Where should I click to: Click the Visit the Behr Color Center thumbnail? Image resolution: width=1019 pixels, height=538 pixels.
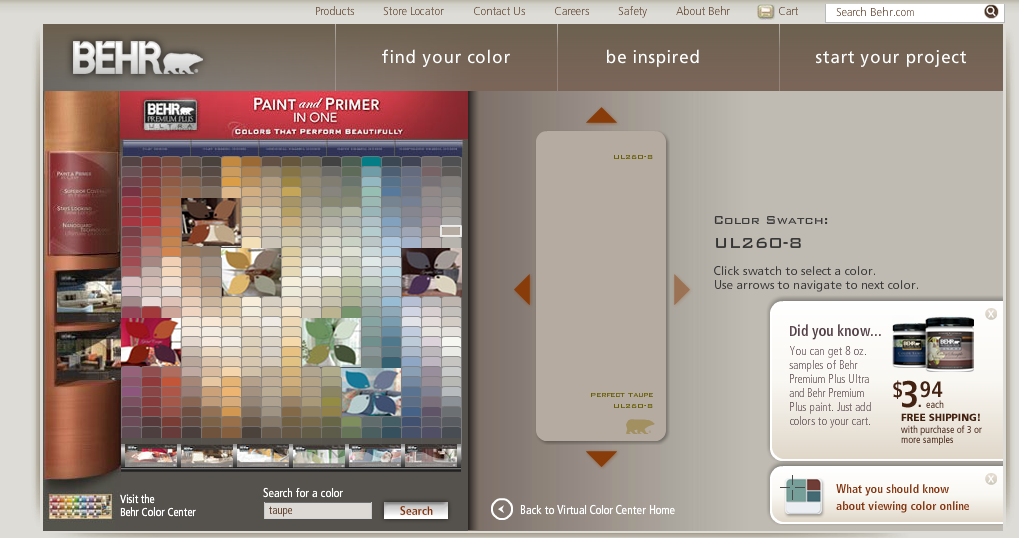click(x=80, y=506)
